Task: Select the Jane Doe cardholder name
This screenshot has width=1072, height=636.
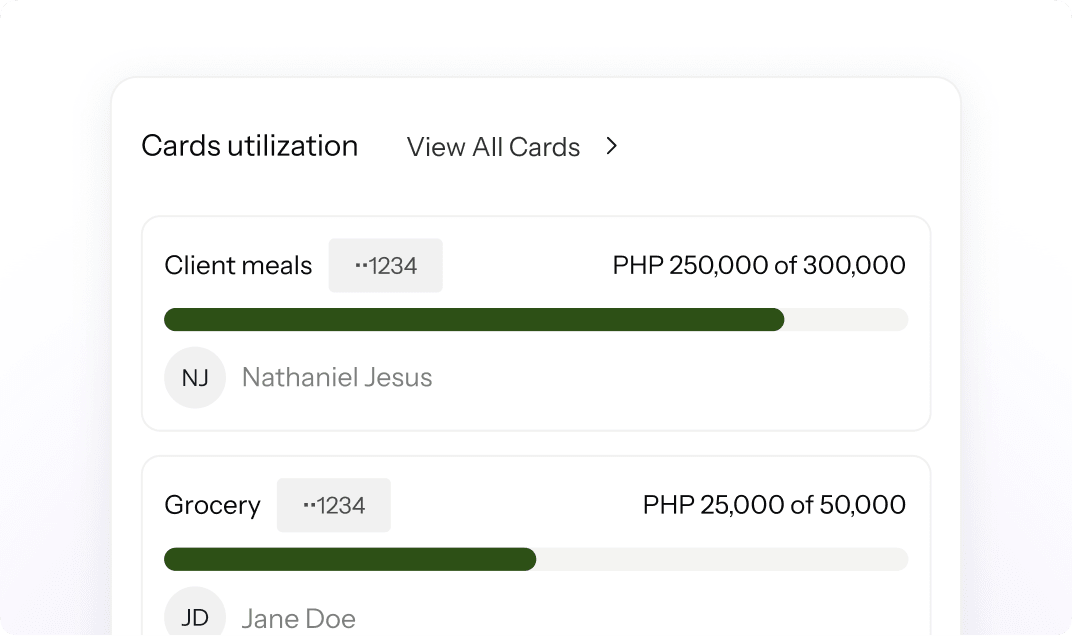Action: [298, 619]
